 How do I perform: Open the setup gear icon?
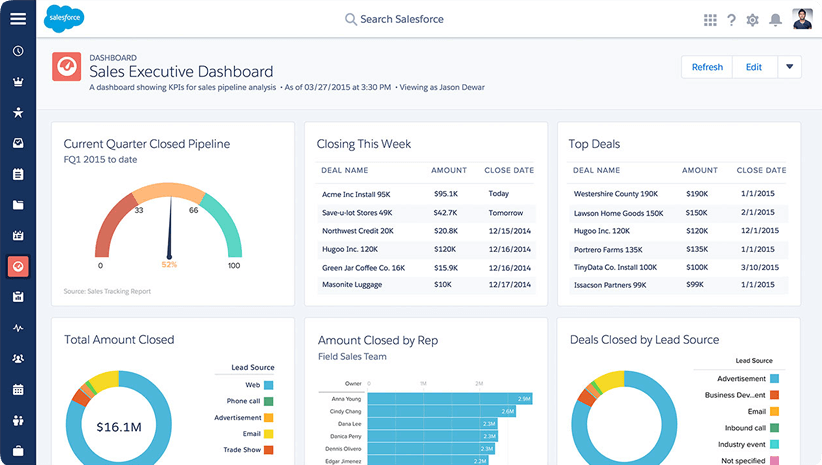pyautogui.click(x=752, y=20)
